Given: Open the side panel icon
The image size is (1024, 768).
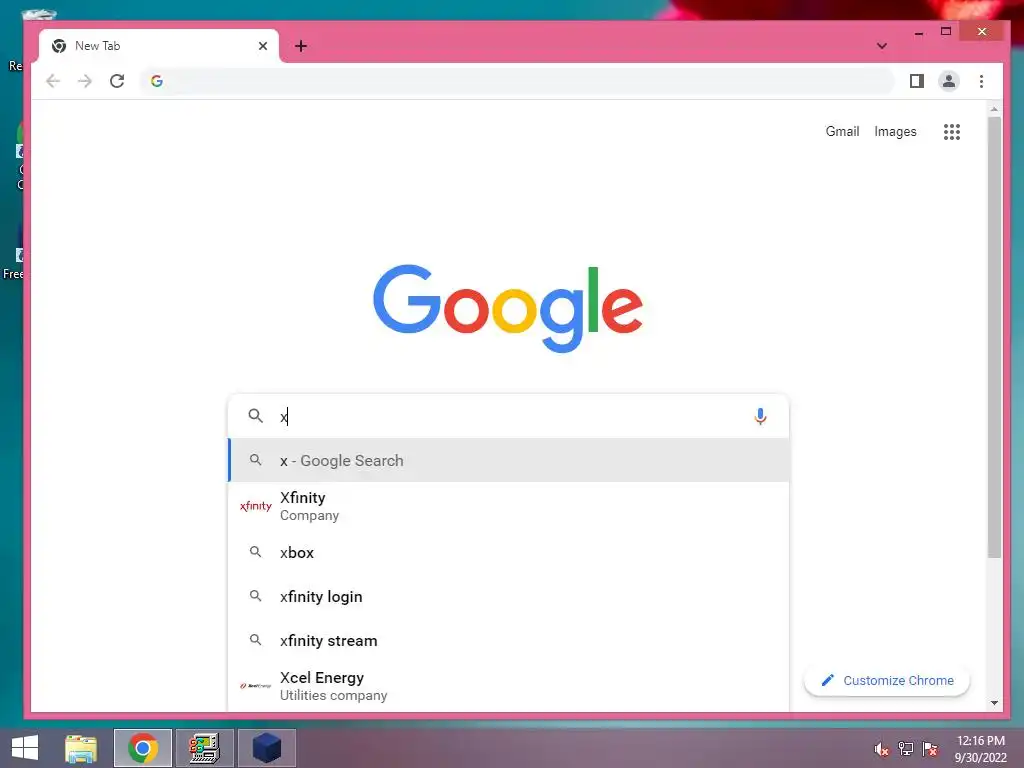Looking at the screenshot, I should point(916,81).
